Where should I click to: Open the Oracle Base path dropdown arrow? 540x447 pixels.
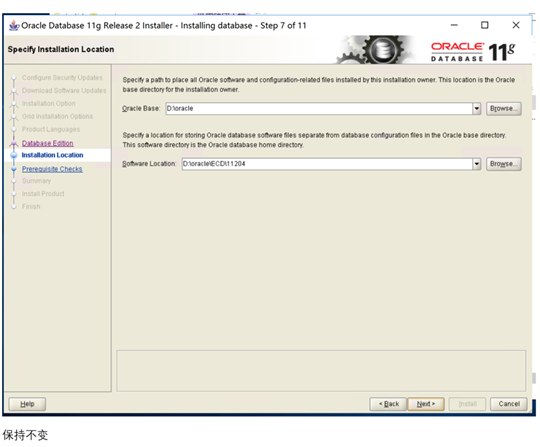[476, 108]
